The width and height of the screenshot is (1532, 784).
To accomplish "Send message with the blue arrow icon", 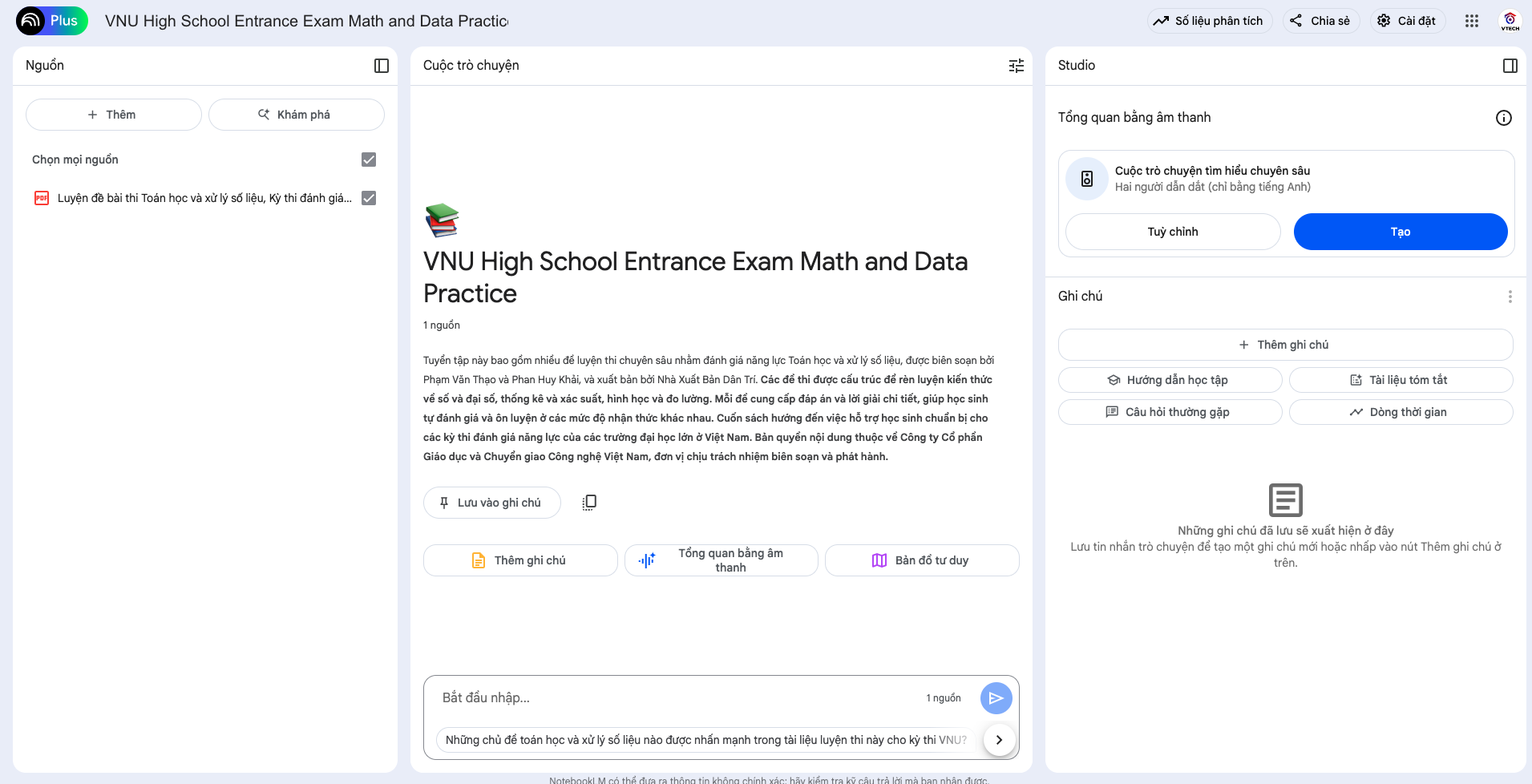I will click(x=996, y=698).
